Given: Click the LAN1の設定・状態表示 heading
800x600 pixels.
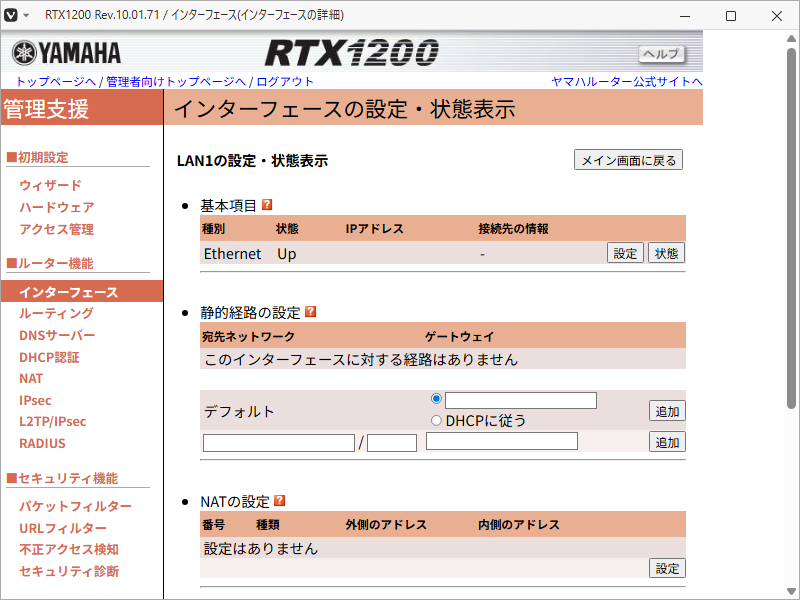Looking at the screenshot, I should (x=253, y=161).
